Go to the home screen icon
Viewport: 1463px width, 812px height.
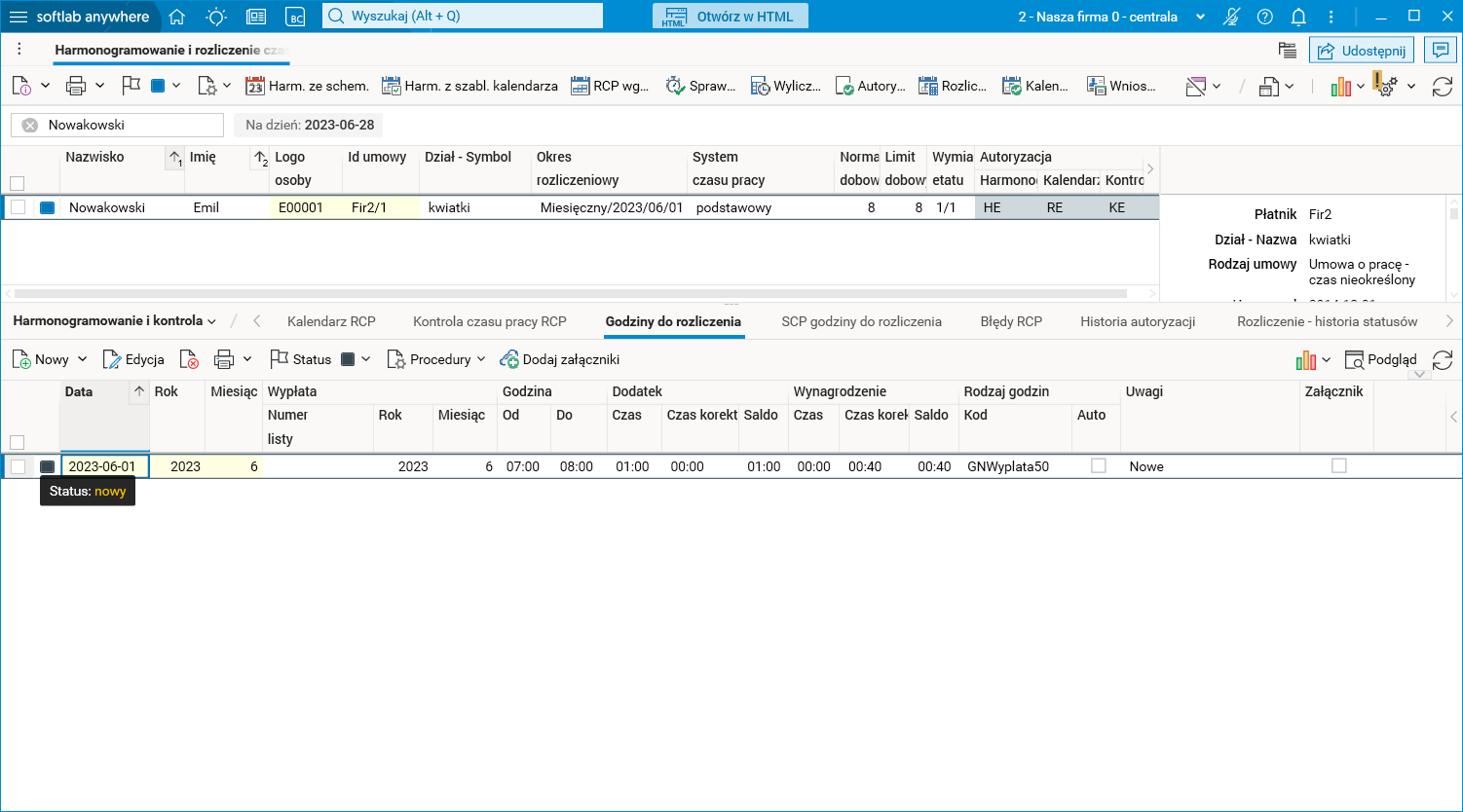click(x=176, y=17)
